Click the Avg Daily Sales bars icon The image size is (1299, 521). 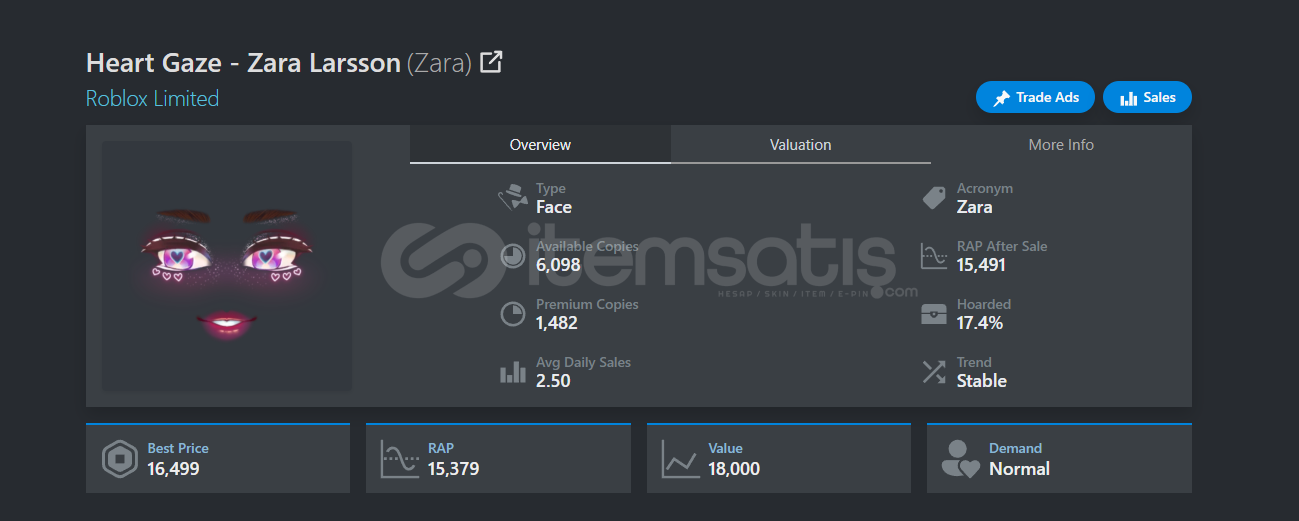pyautogui.click(x=513, y=372)
